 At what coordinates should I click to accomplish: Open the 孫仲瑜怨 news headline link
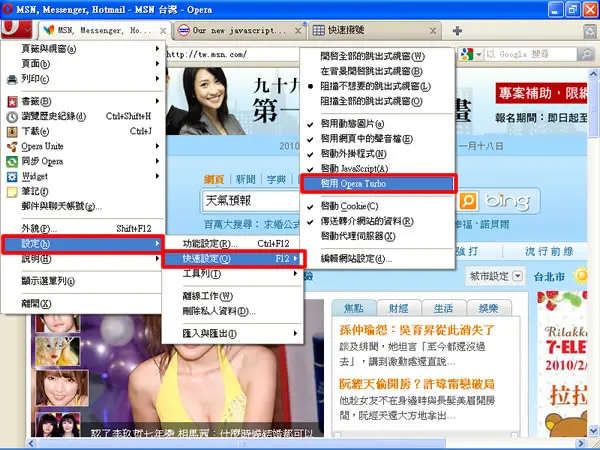click(417, 330)
